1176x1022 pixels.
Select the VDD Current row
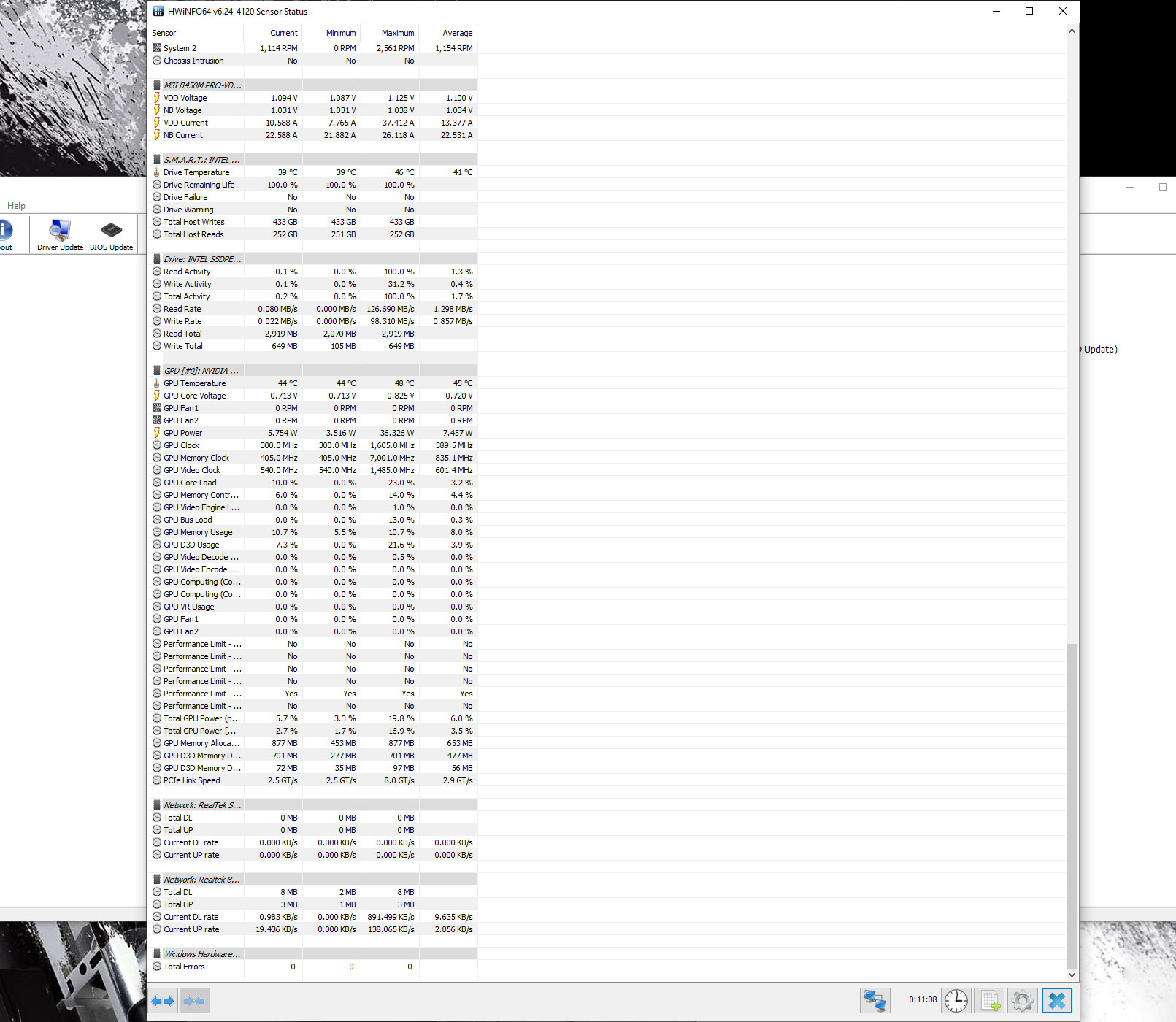(314, 123)
